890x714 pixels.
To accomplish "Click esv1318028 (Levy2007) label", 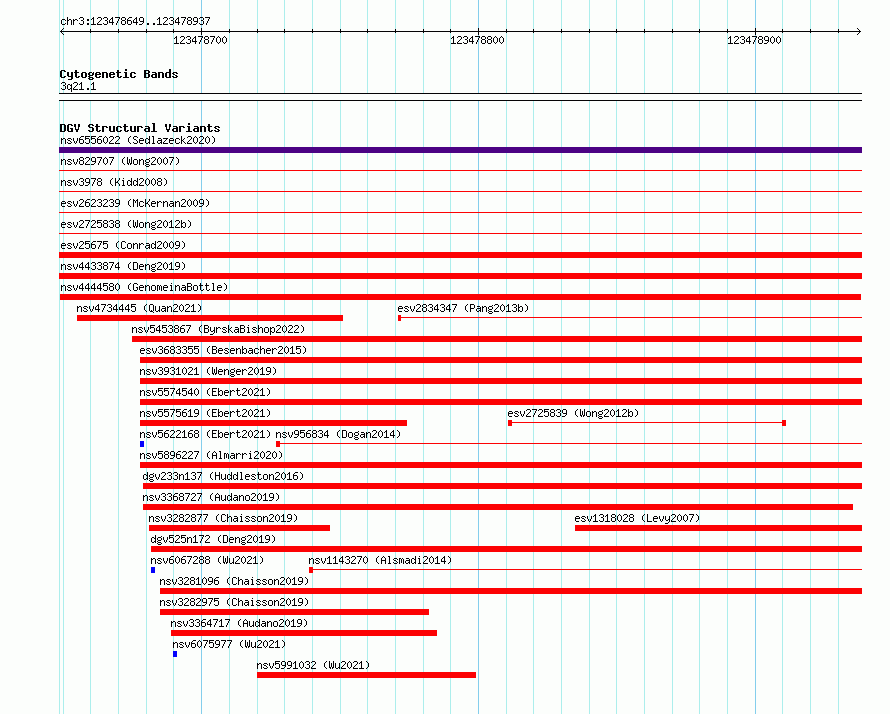I will [637, 518].
